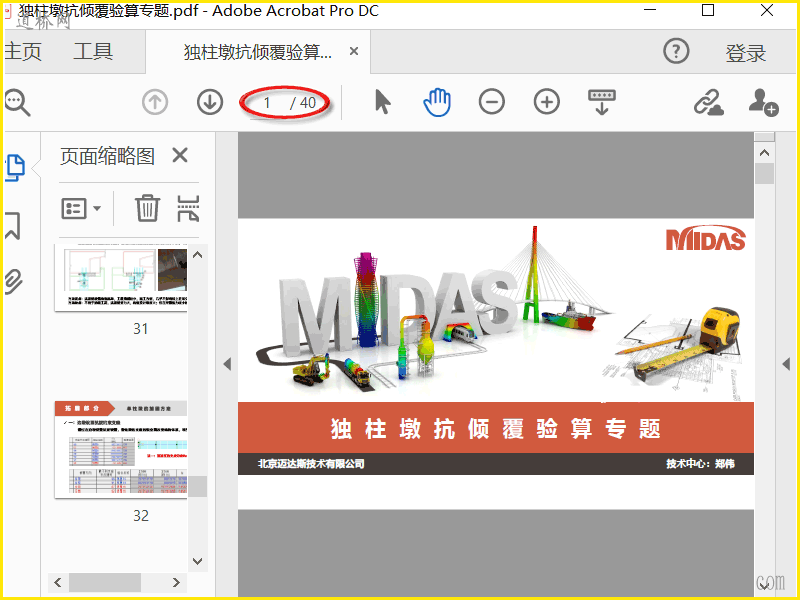The width and height of the screenshot is (800, 600).
Task: Switch to the 工具 tab
Action: 93,52
